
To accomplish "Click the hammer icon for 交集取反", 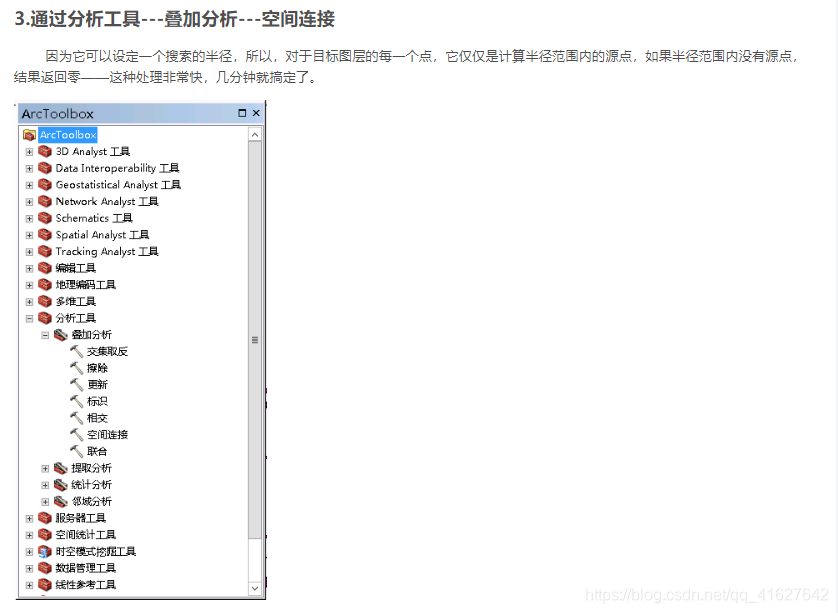I will click(77, 351).
